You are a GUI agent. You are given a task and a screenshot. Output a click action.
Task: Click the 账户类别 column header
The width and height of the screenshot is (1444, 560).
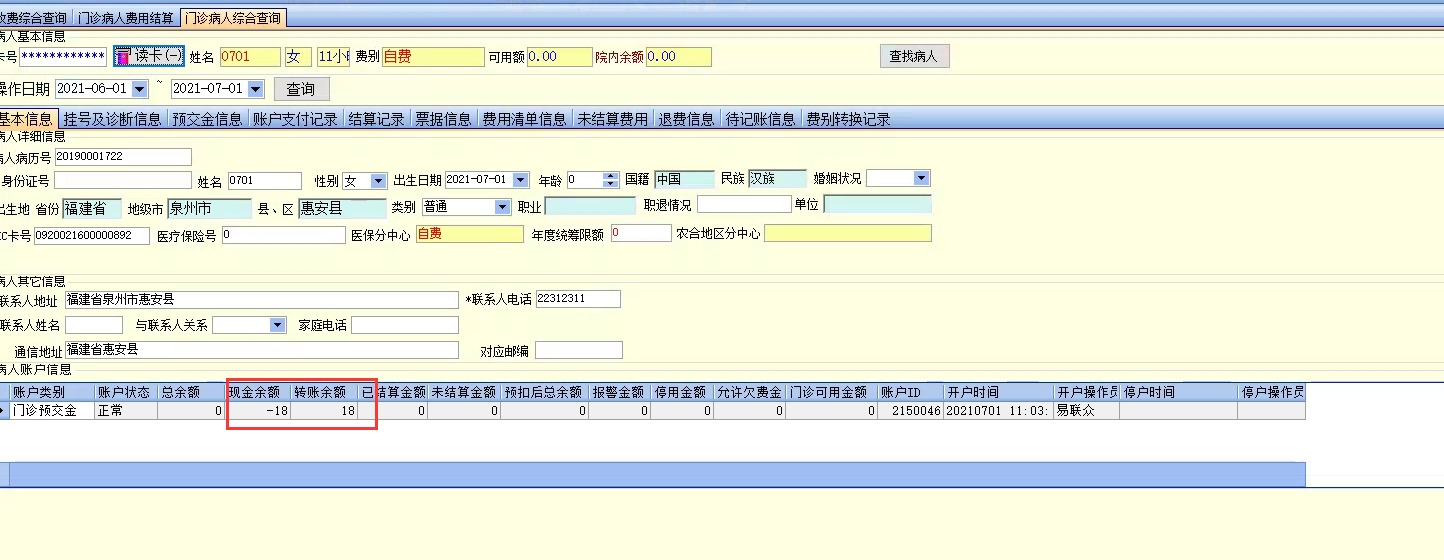(51, 392)
